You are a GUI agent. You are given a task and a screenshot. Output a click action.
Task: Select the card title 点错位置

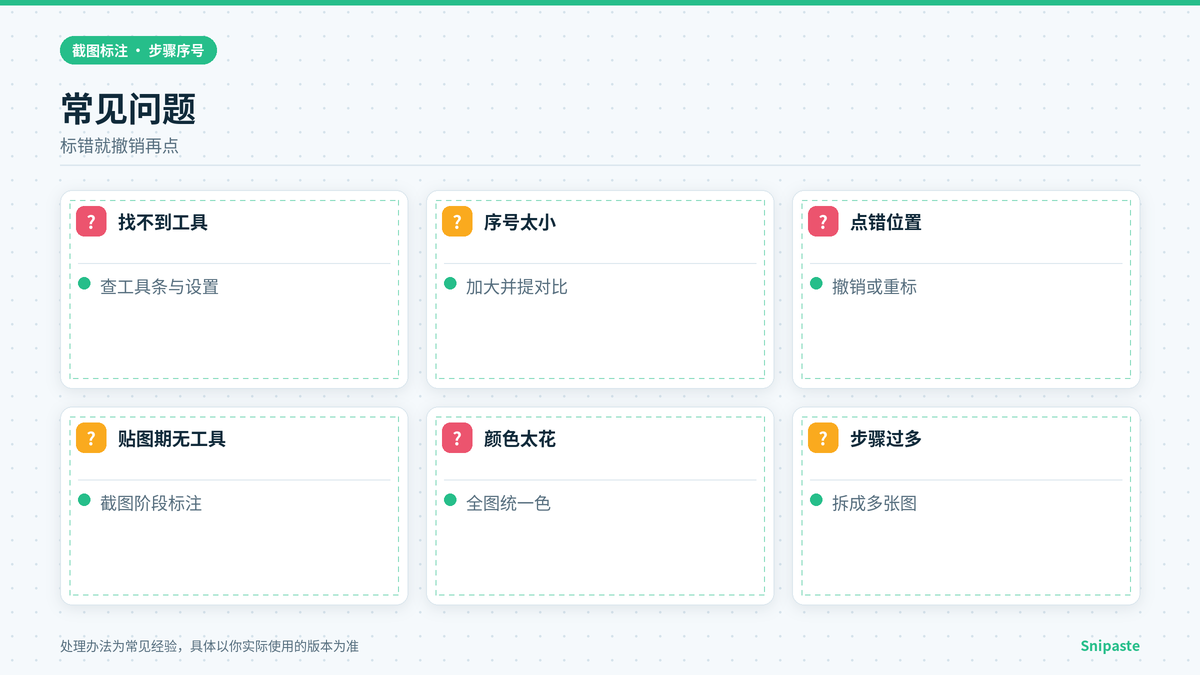point(886,222)
